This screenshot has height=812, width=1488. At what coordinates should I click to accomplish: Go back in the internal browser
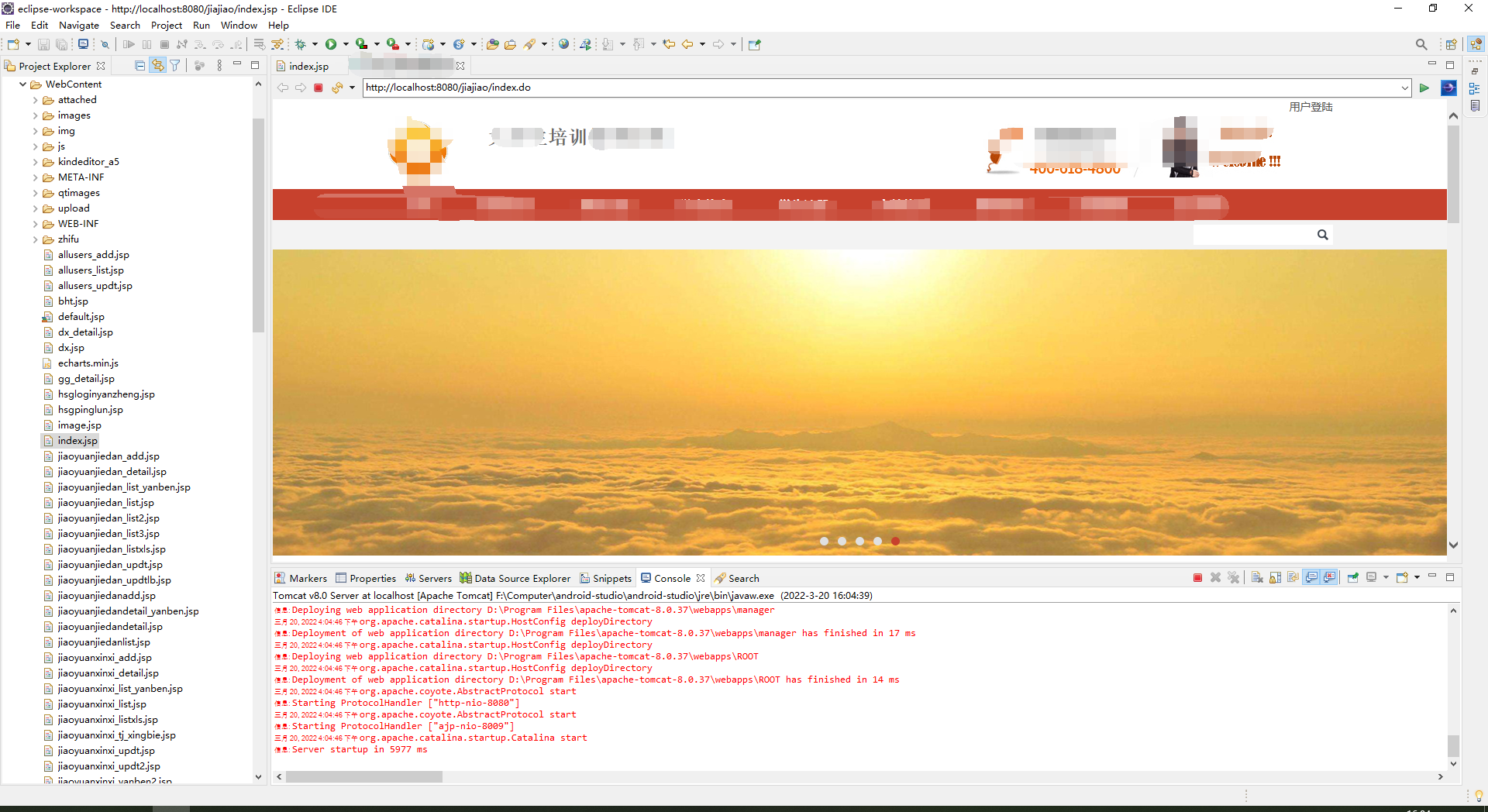click(x=283, y=88)
